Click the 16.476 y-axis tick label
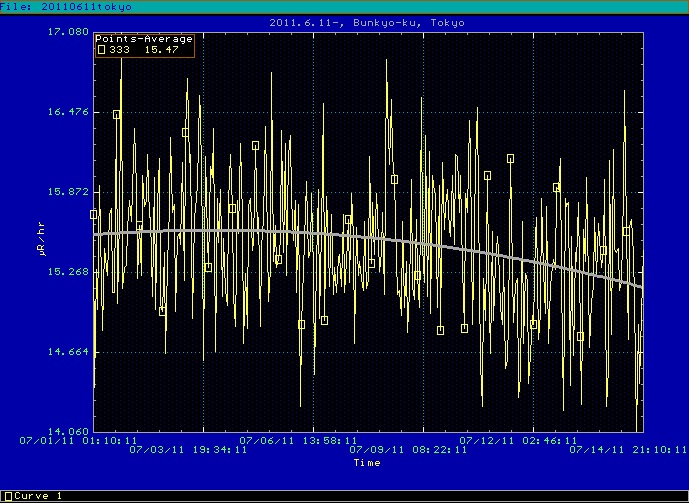 pos(68,112)
